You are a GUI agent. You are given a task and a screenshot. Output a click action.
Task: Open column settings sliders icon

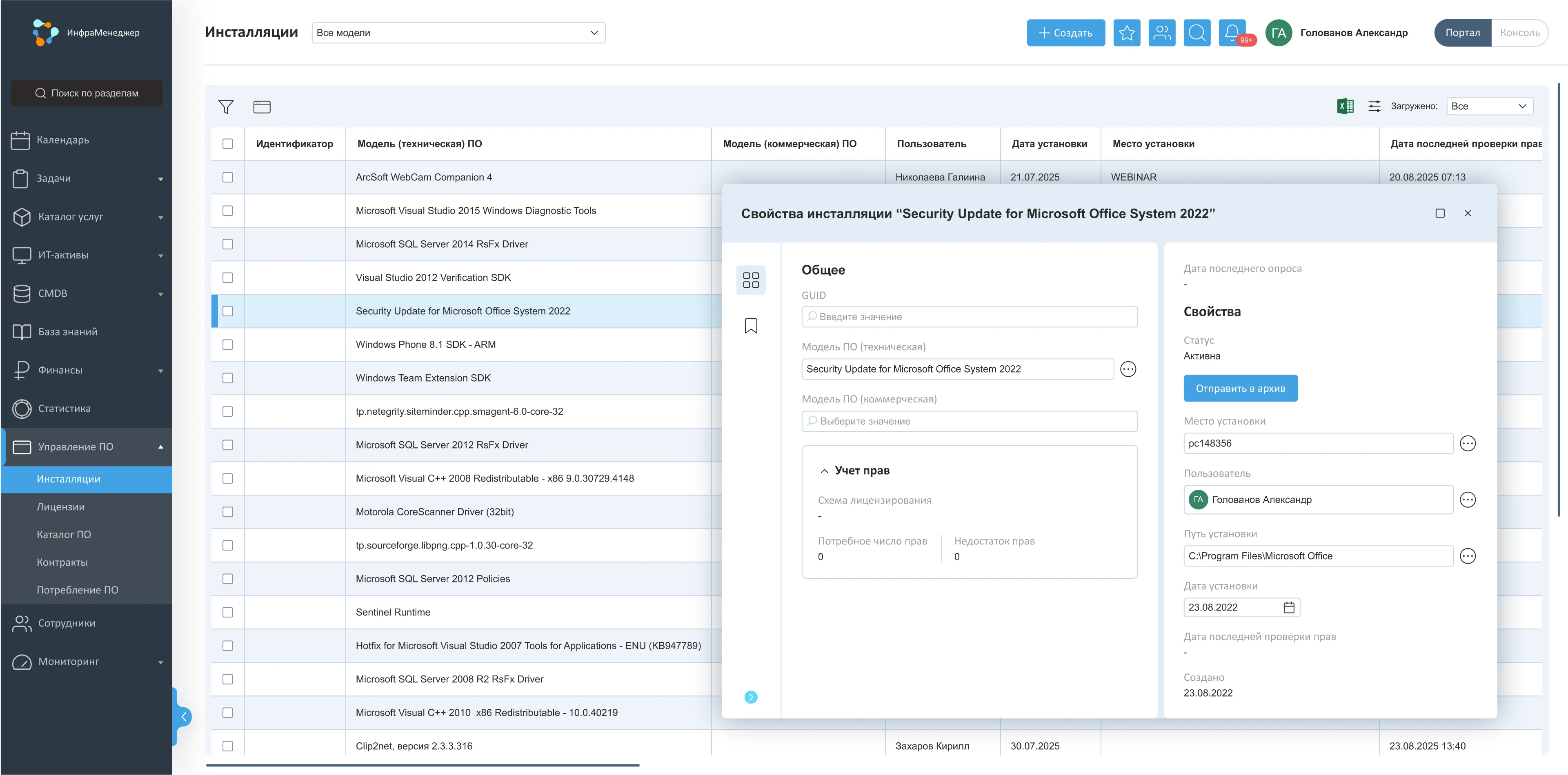[x=1374, y=106]
